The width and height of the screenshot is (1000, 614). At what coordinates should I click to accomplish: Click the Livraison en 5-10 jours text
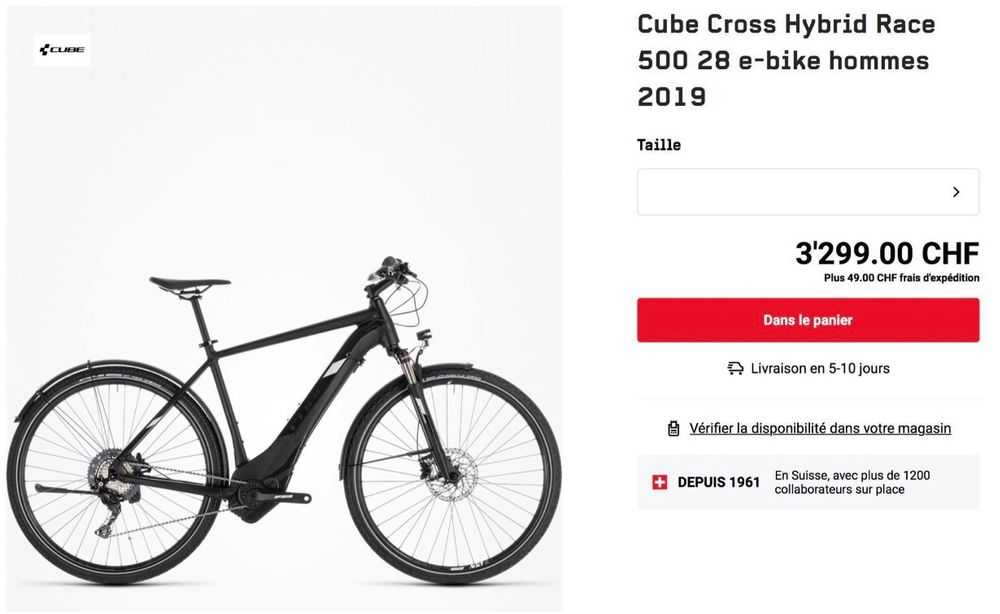coord(820,369)
